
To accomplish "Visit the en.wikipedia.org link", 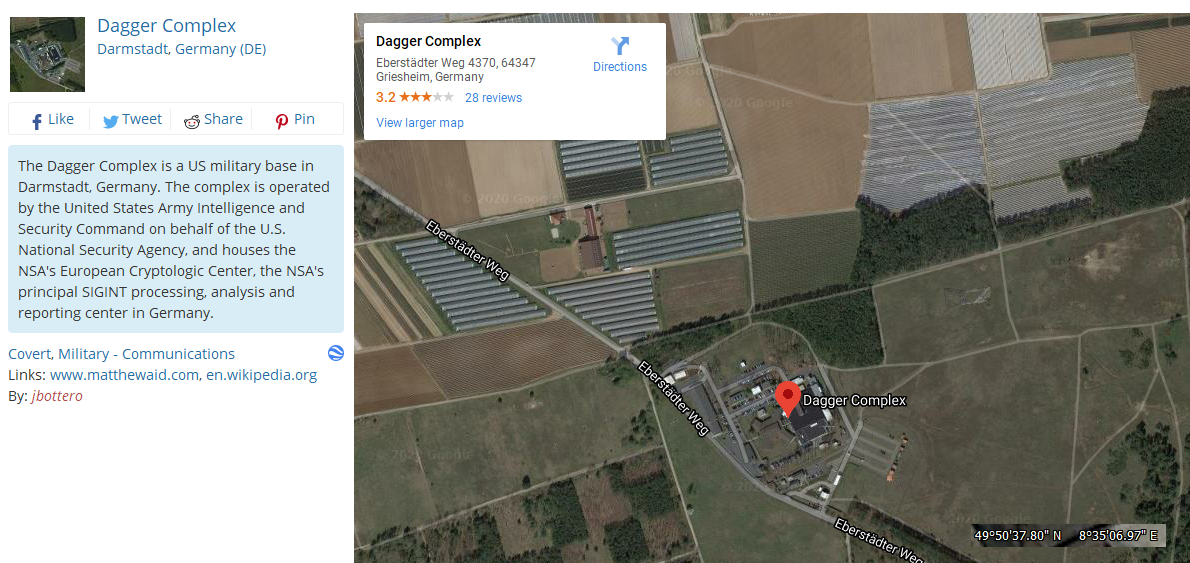I will pos(262,375).
